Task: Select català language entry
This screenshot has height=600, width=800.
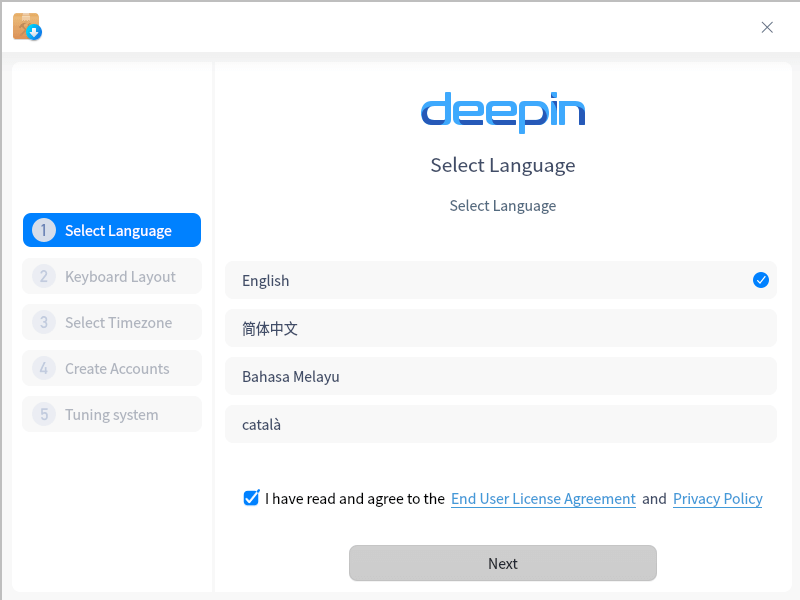Action: [501, 424]
